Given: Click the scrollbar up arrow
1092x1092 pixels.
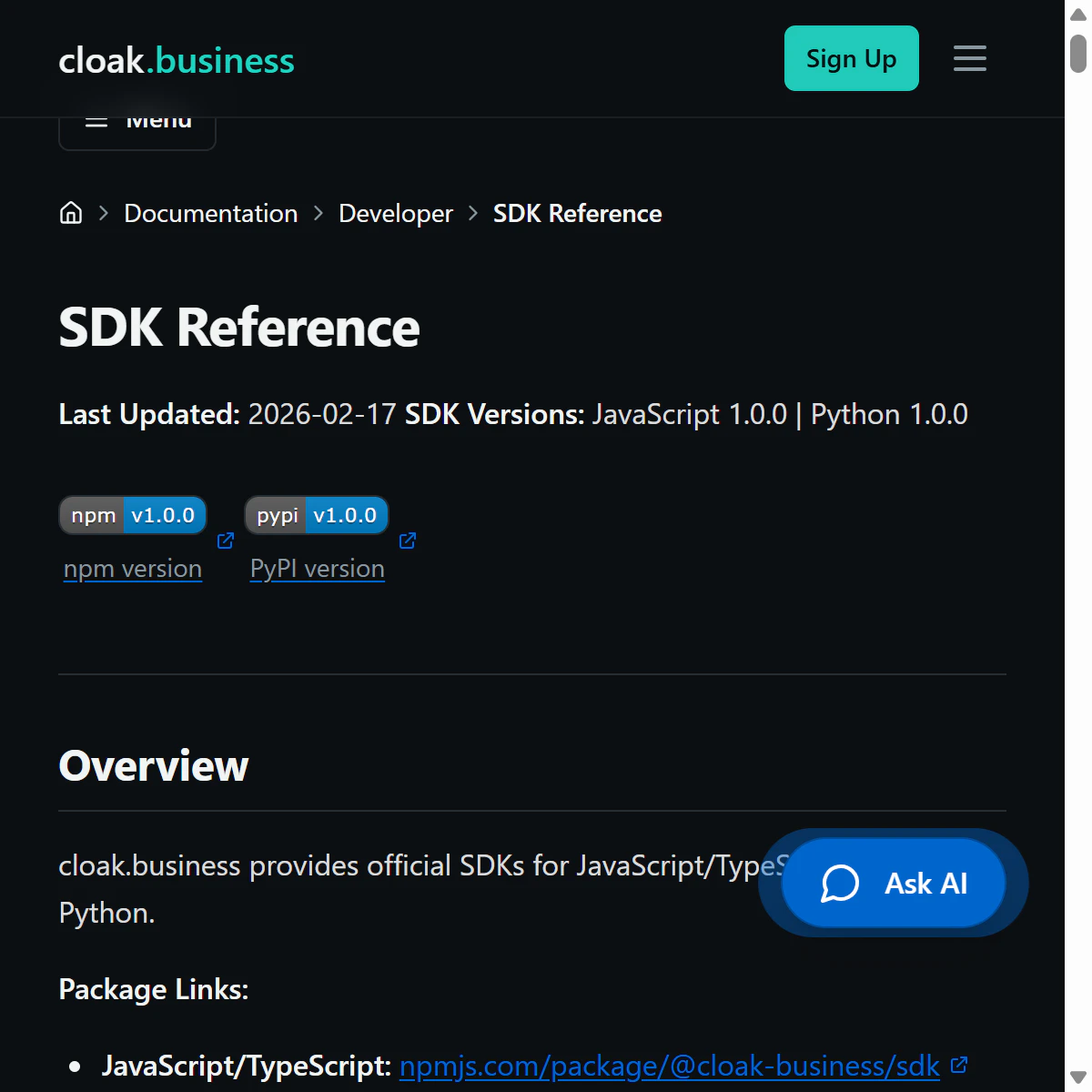Looking at the screenshot, I should point(1078,15).
